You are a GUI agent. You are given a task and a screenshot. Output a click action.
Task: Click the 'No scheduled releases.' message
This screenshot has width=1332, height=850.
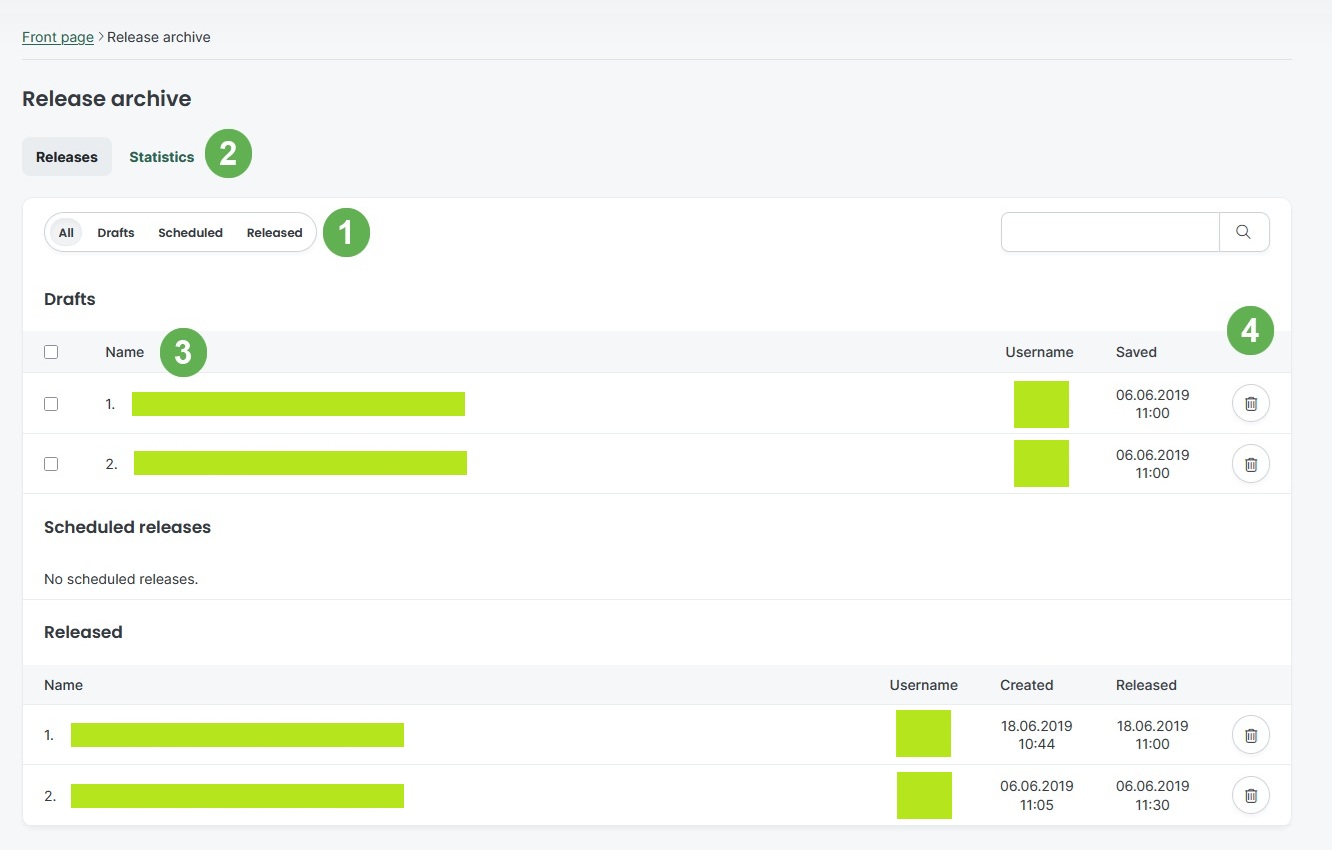click(x=121, y=579)
